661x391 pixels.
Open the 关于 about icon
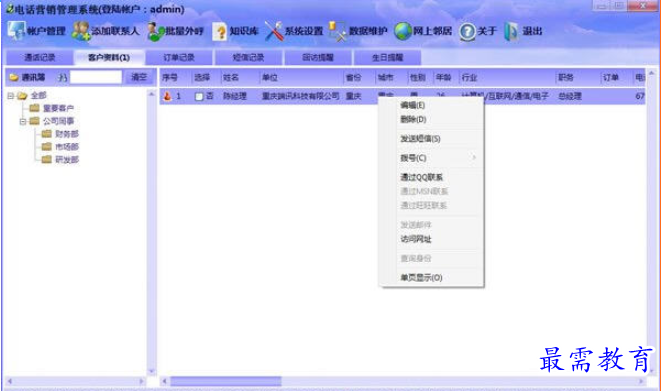tap(467, 31)
